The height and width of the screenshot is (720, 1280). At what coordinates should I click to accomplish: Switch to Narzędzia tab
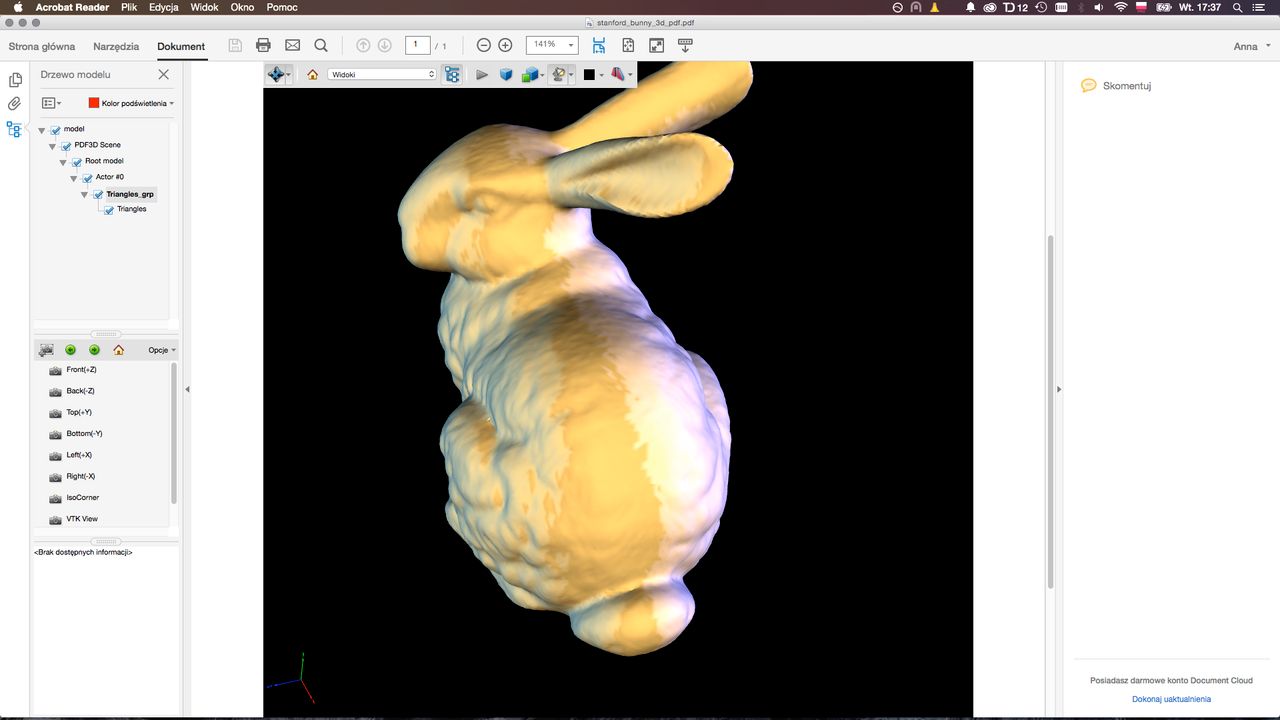tap(116, 46)
